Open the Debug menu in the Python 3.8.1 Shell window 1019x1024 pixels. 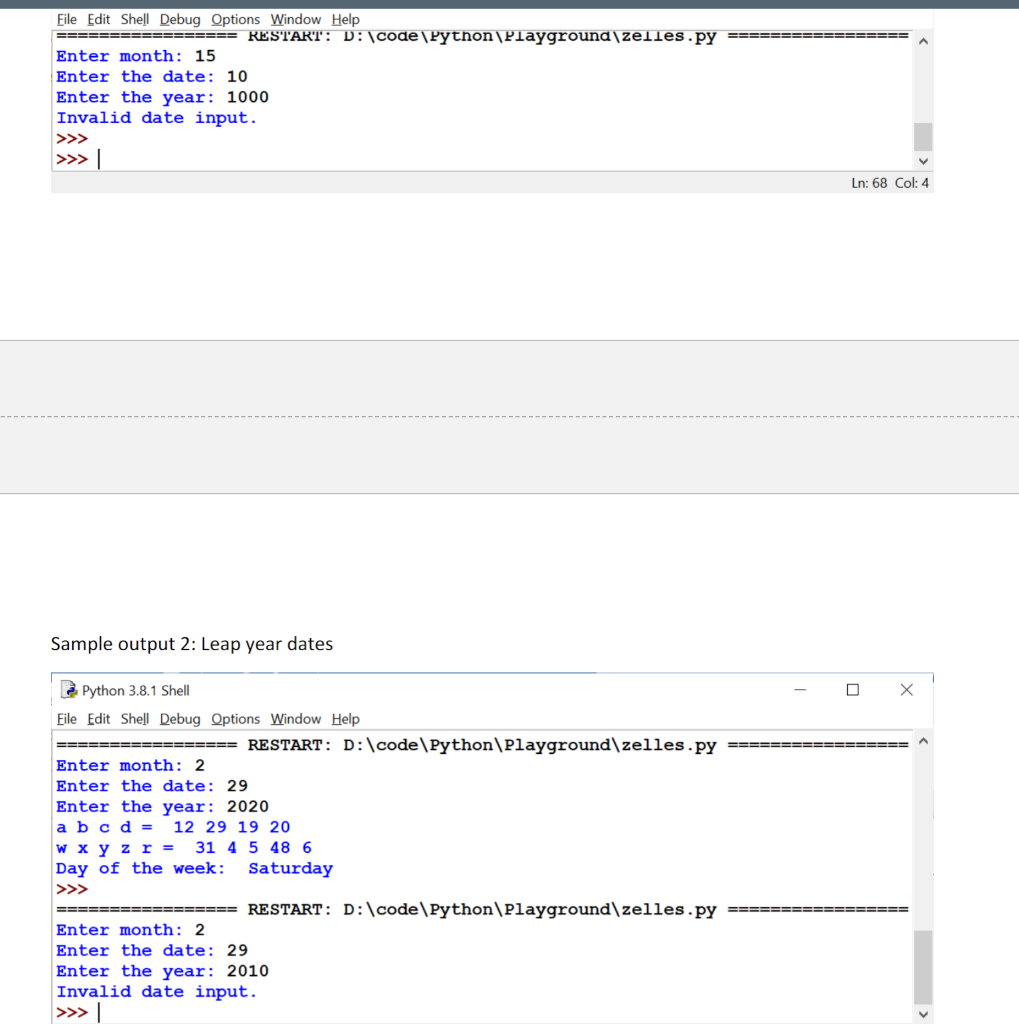179,719
